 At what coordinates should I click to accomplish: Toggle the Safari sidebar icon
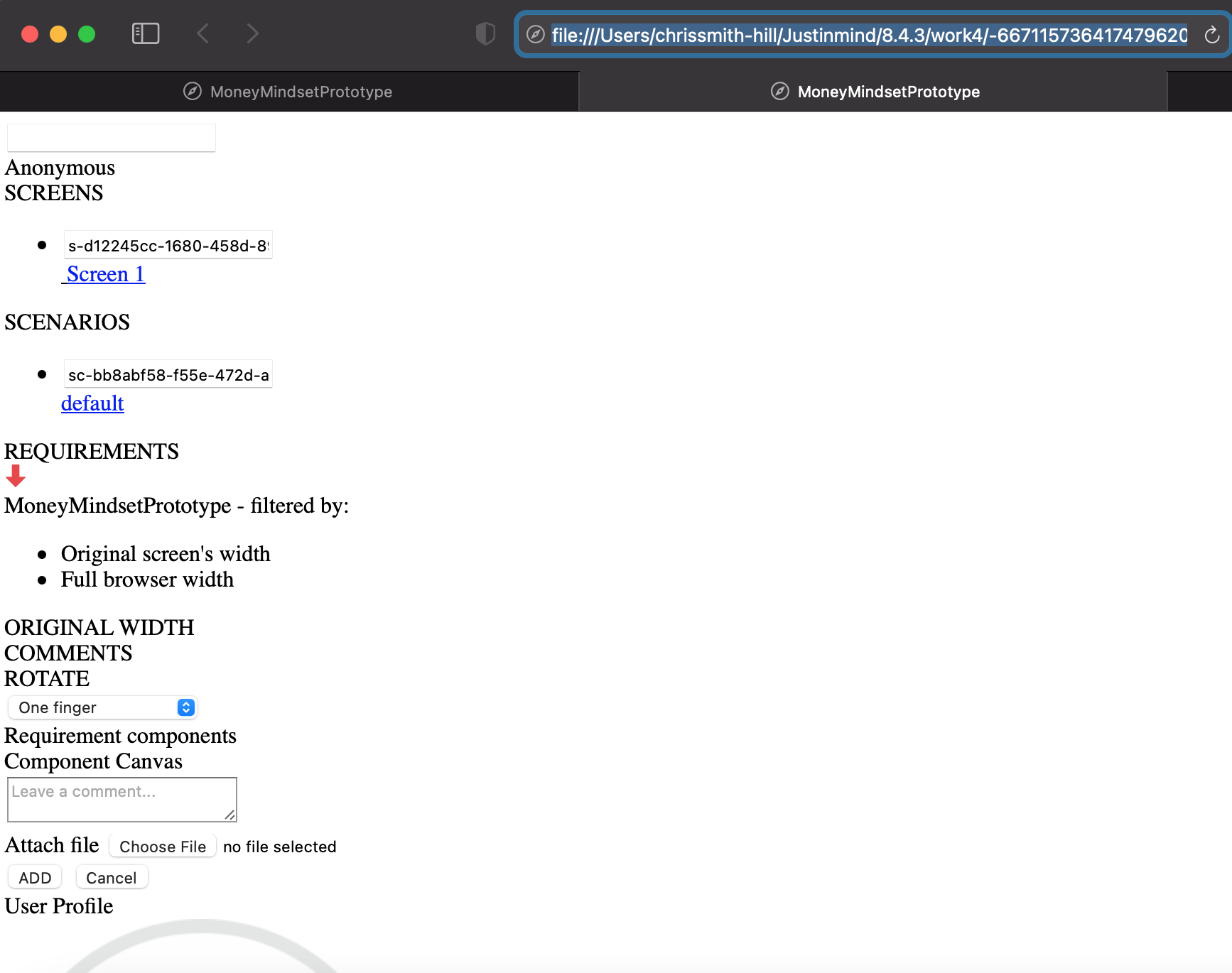pyautogui.click(x=146, y=33)
